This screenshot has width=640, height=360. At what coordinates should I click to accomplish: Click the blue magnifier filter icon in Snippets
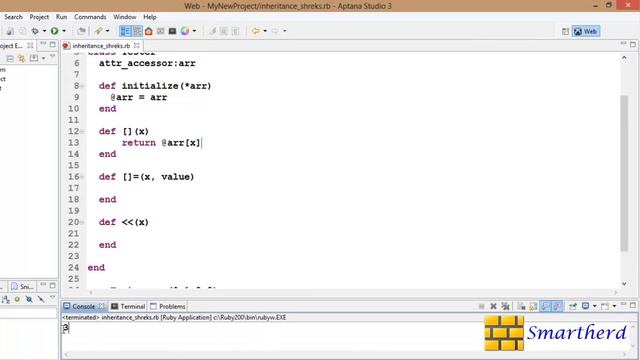(x=29, y=299)
